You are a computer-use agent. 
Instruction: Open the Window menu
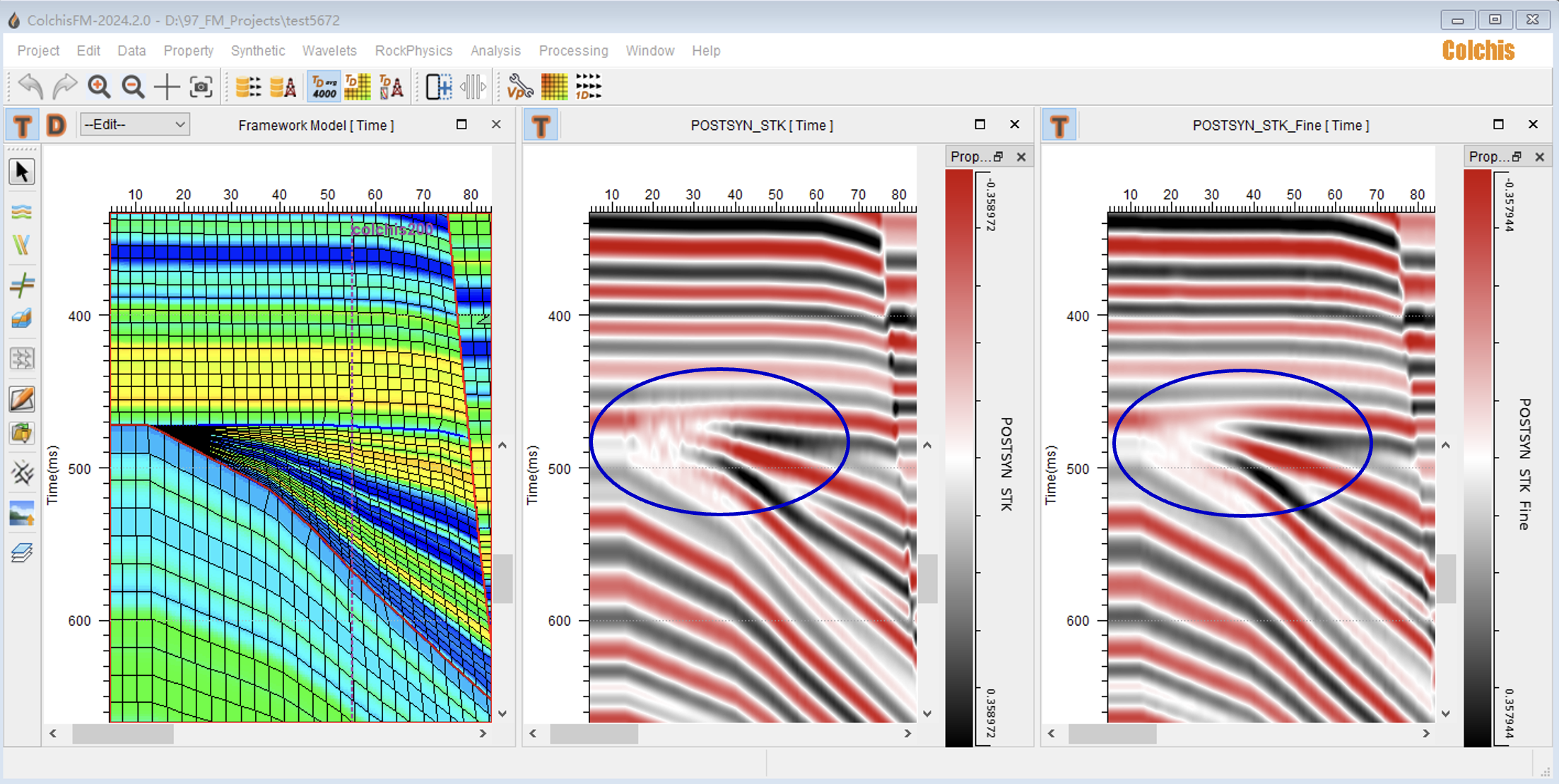point(649,51)
